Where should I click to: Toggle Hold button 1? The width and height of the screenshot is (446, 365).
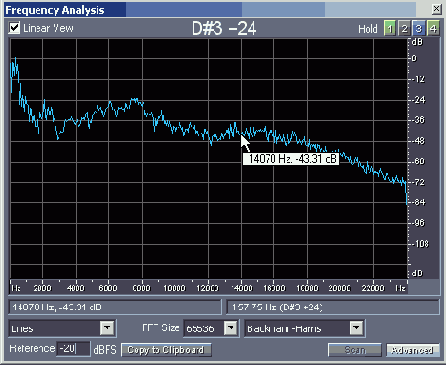point(390,29)
